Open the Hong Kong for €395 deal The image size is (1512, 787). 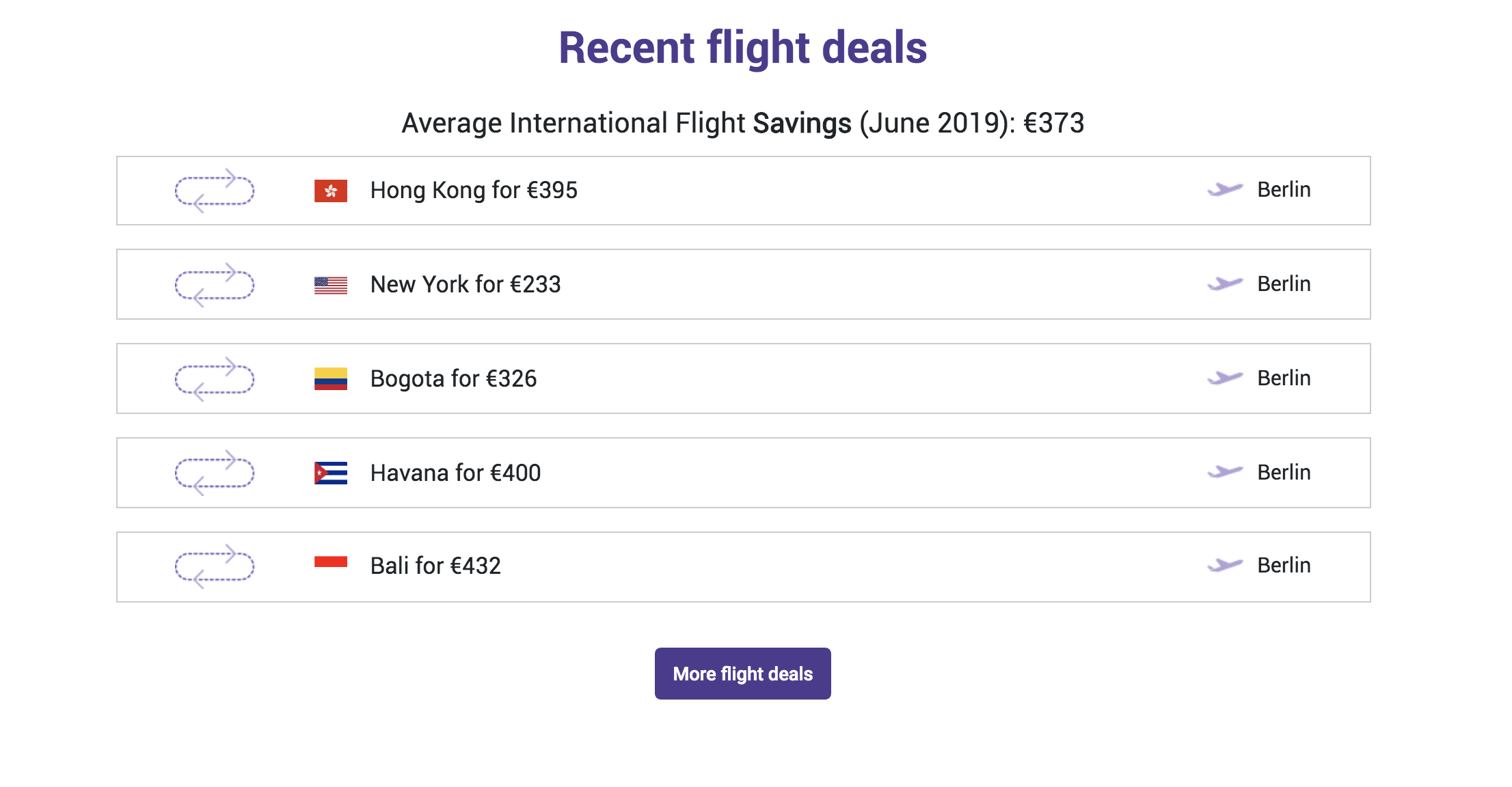[474, 191]
